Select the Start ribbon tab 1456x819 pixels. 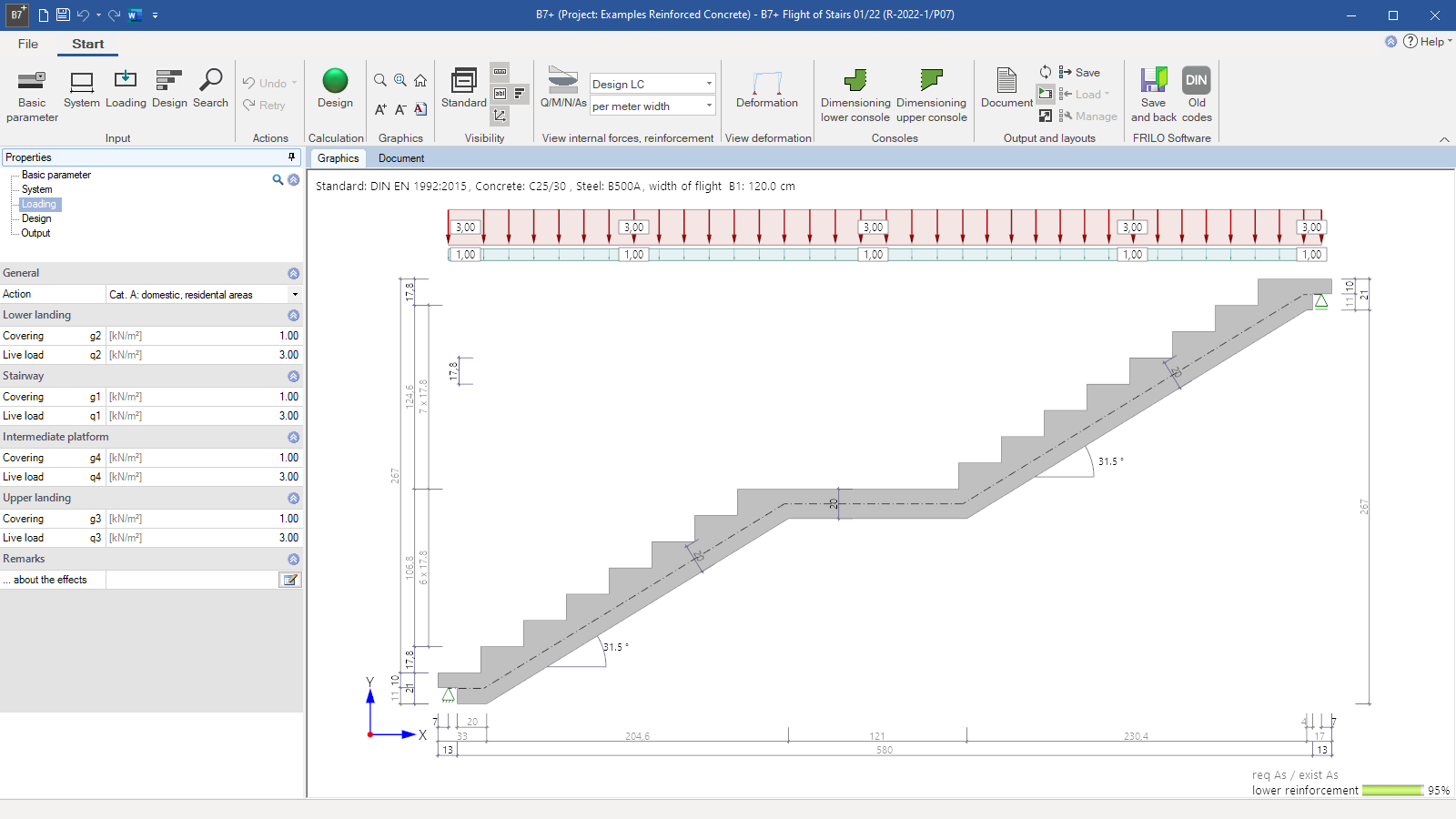88,44
